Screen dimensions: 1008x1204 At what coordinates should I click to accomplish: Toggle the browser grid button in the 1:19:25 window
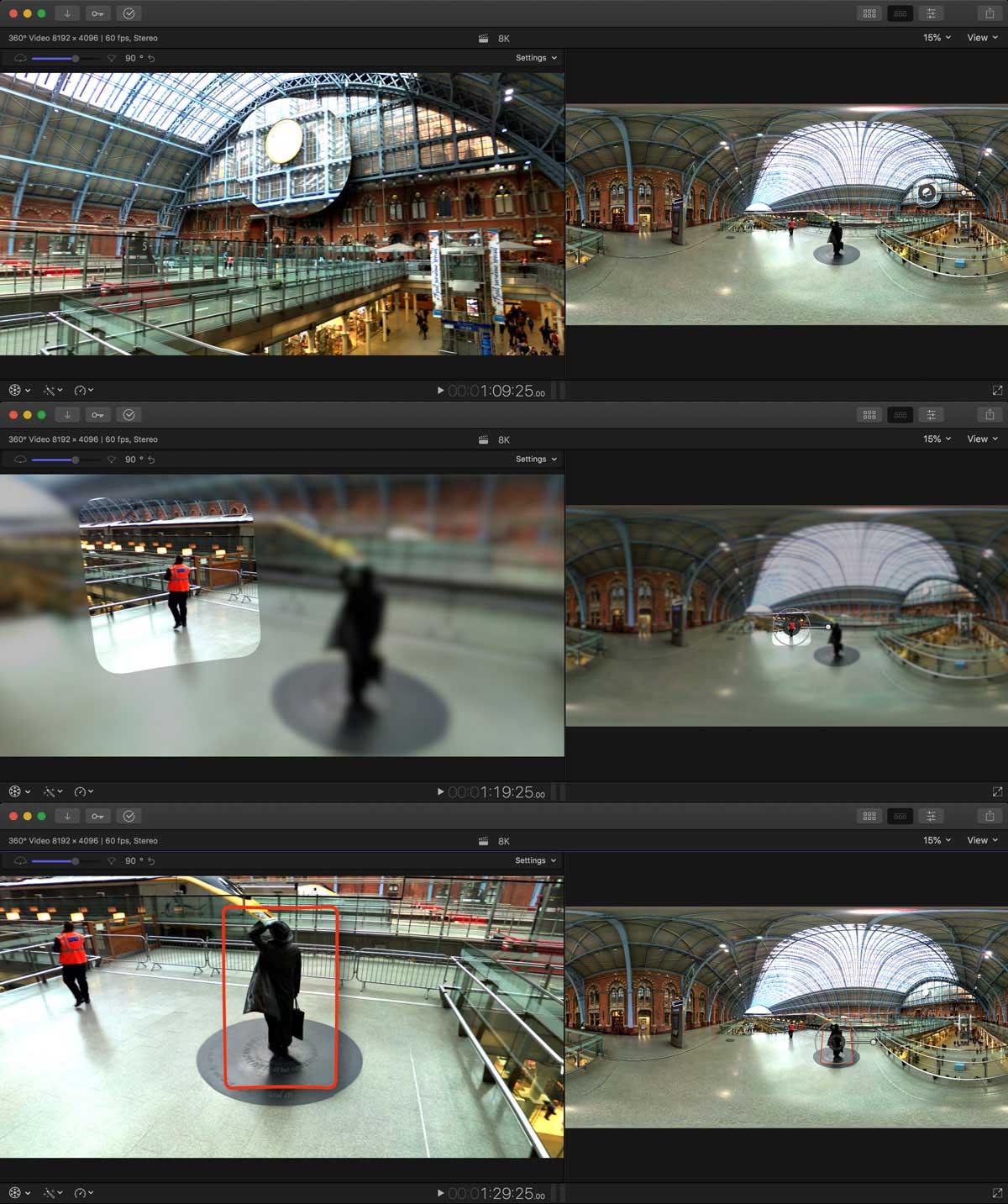869,415
